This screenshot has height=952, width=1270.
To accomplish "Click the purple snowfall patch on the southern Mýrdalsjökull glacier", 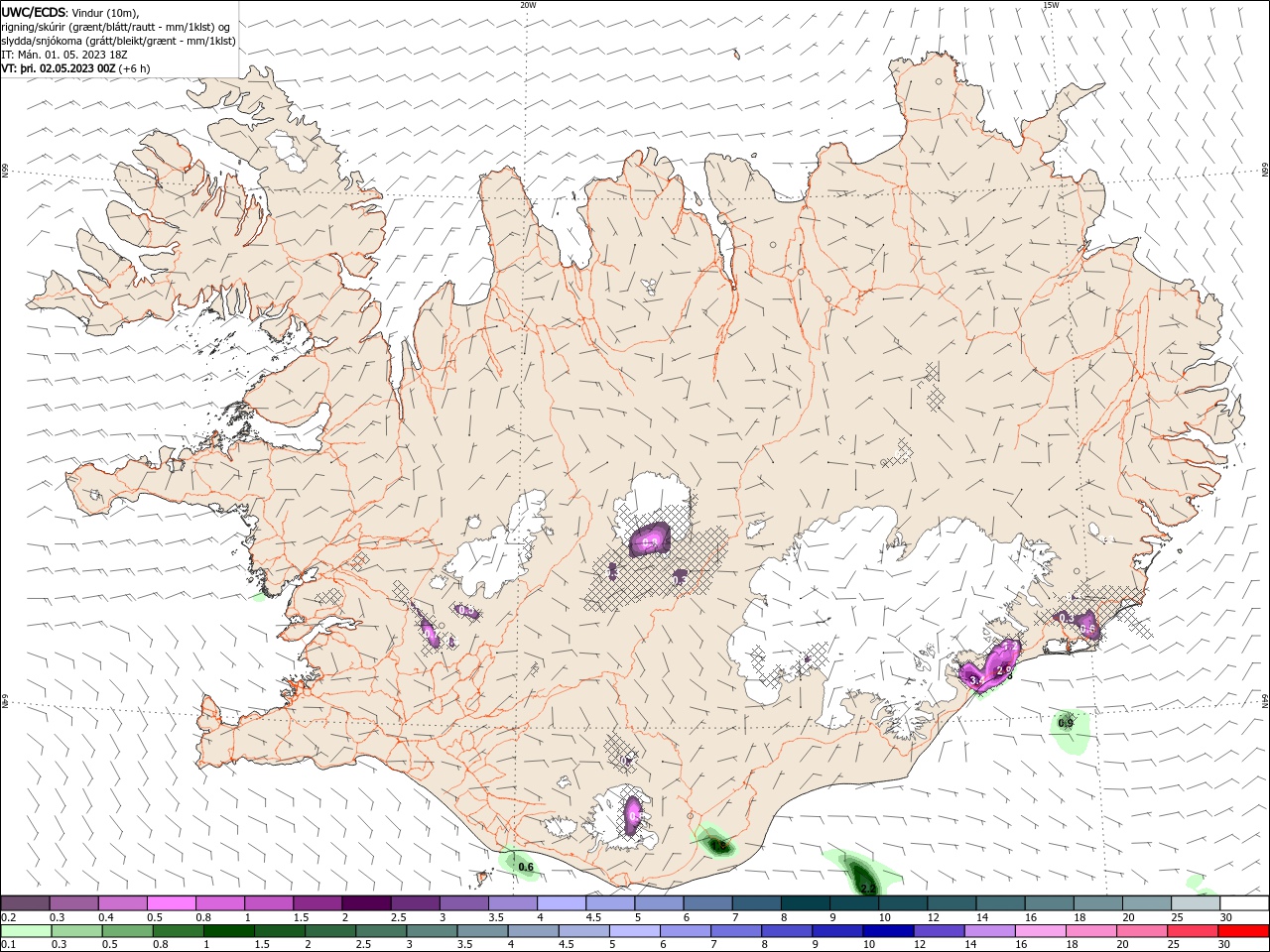I will 634,817.
